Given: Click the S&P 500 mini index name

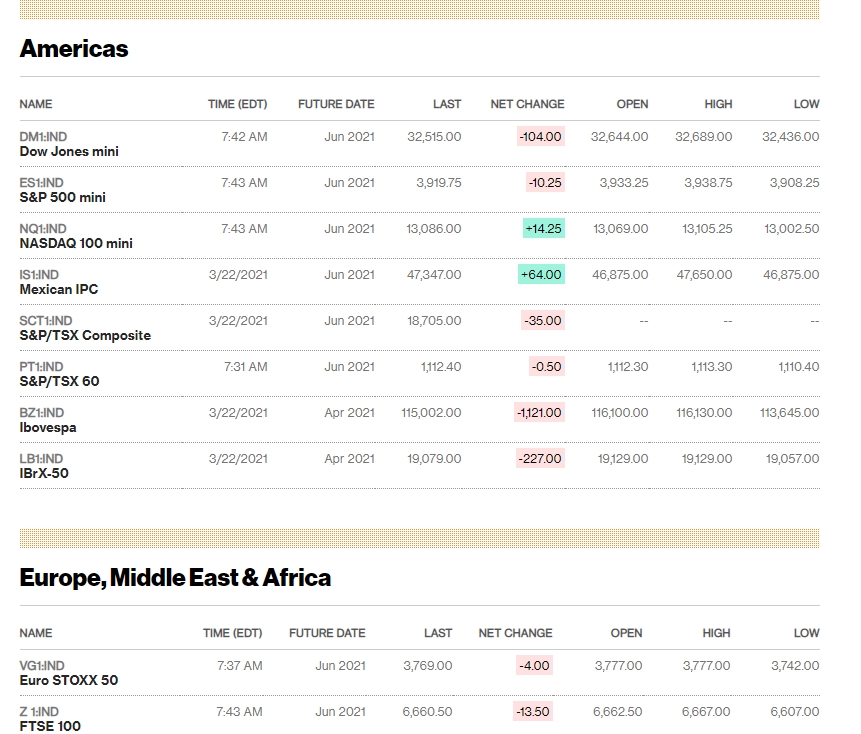Looking at the screenshot, I should [62, 198].
